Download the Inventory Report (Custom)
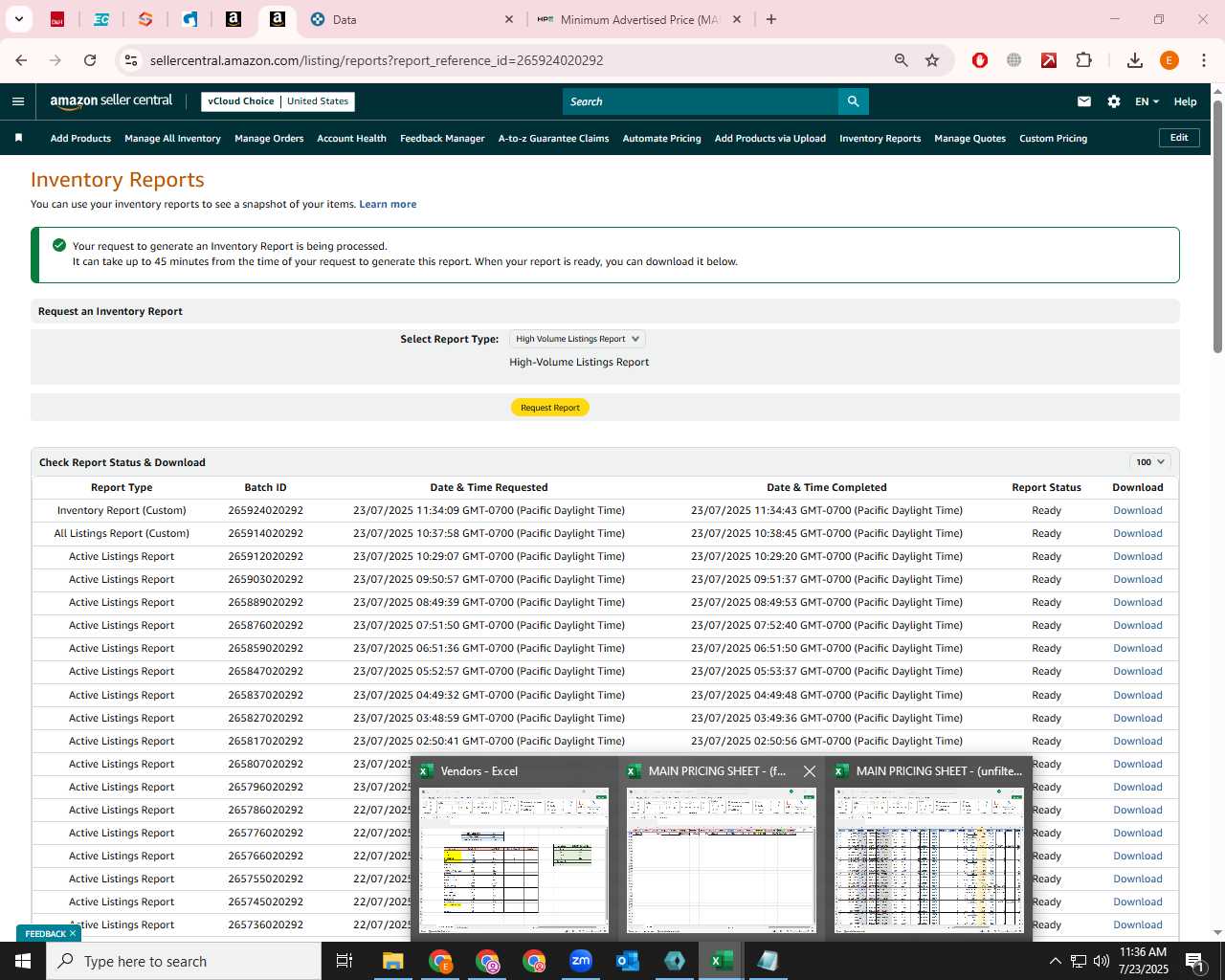1225x980 pixels. tap(1137, 510)
